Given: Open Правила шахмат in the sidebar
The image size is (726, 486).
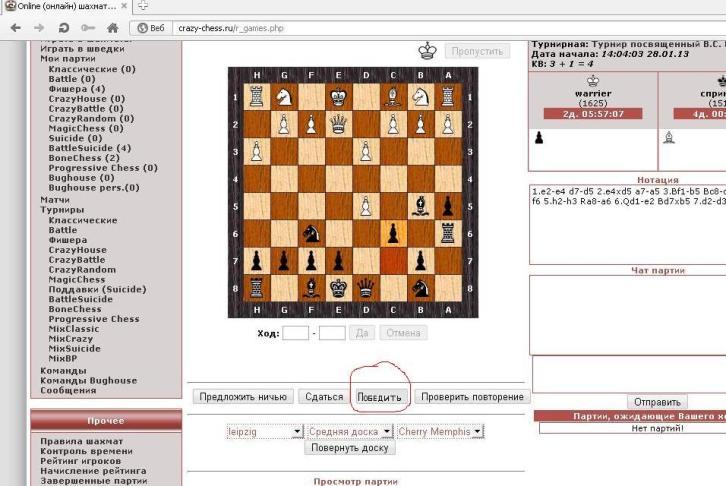Looking at the screenshot, I should (x=82, y=441).
